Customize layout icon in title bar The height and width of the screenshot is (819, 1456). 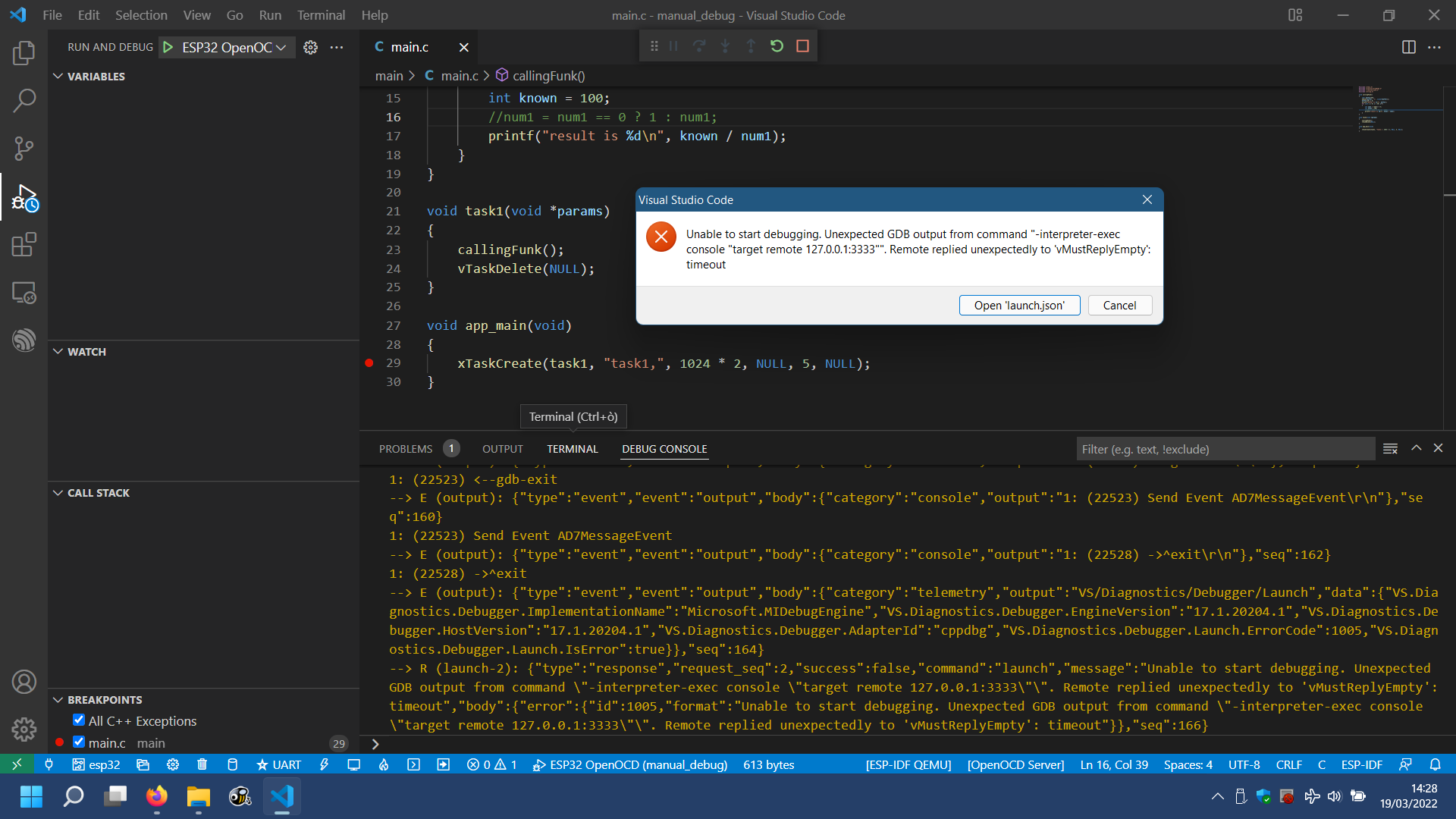1295,15
